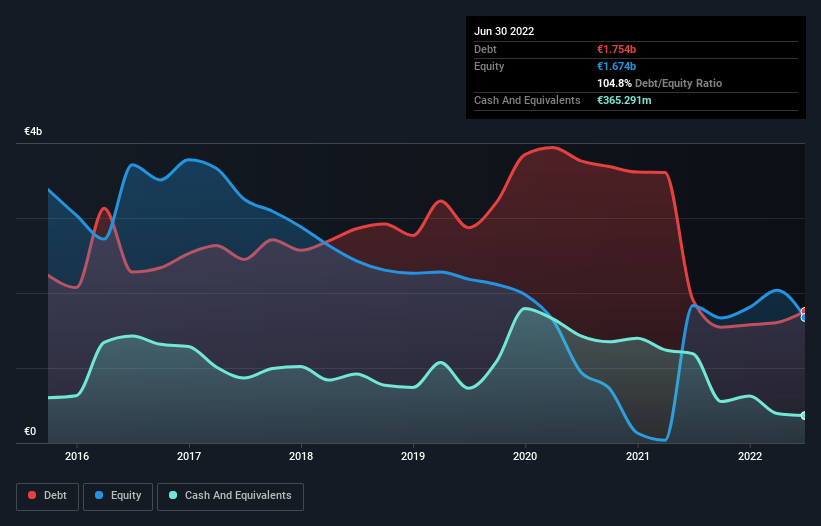Click the 2021 x-axis label
The width and height of the screenshot is (821, 526).
(x=638, y=456)
